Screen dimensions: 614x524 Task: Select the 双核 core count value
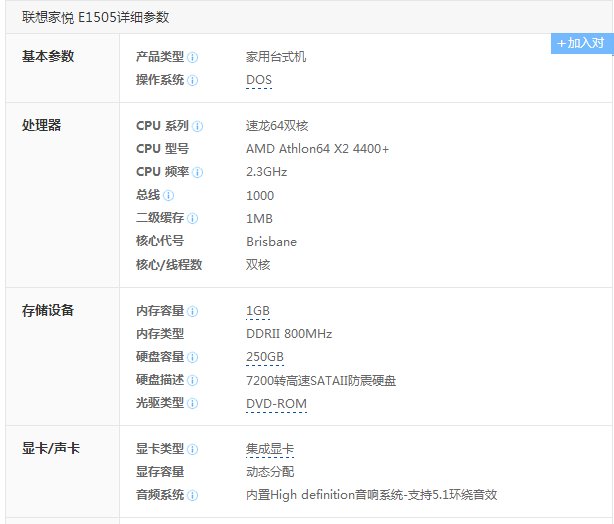[258, 265]
